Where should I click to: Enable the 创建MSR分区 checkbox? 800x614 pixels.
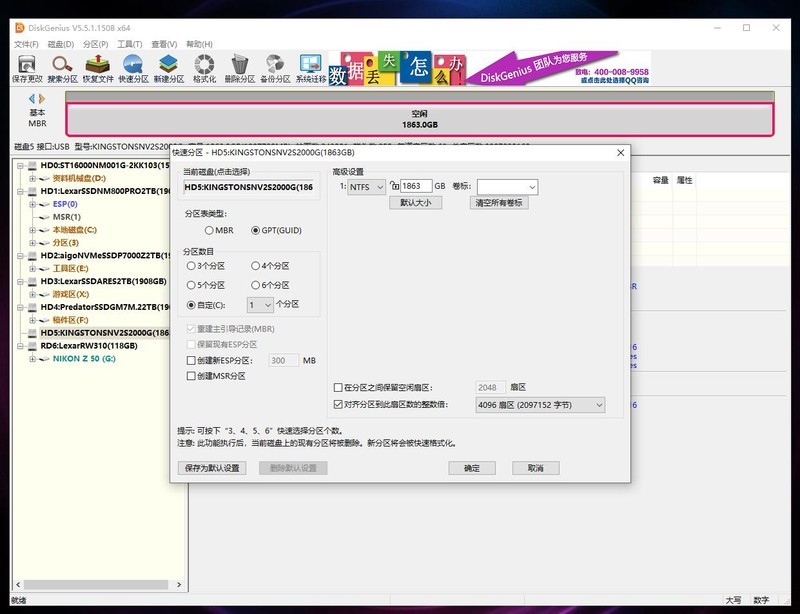click(x=192, y=376)
